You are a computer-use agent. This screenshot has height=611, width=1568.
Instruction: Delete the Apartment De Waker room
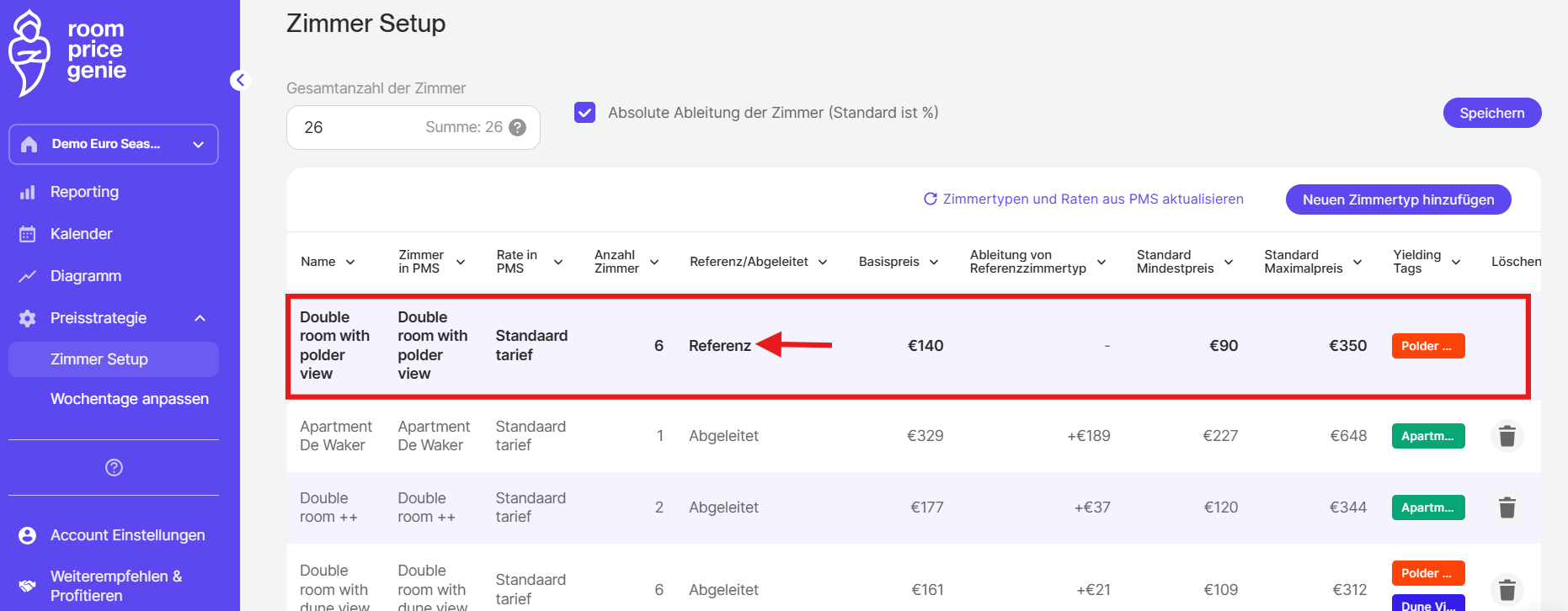1507,436
